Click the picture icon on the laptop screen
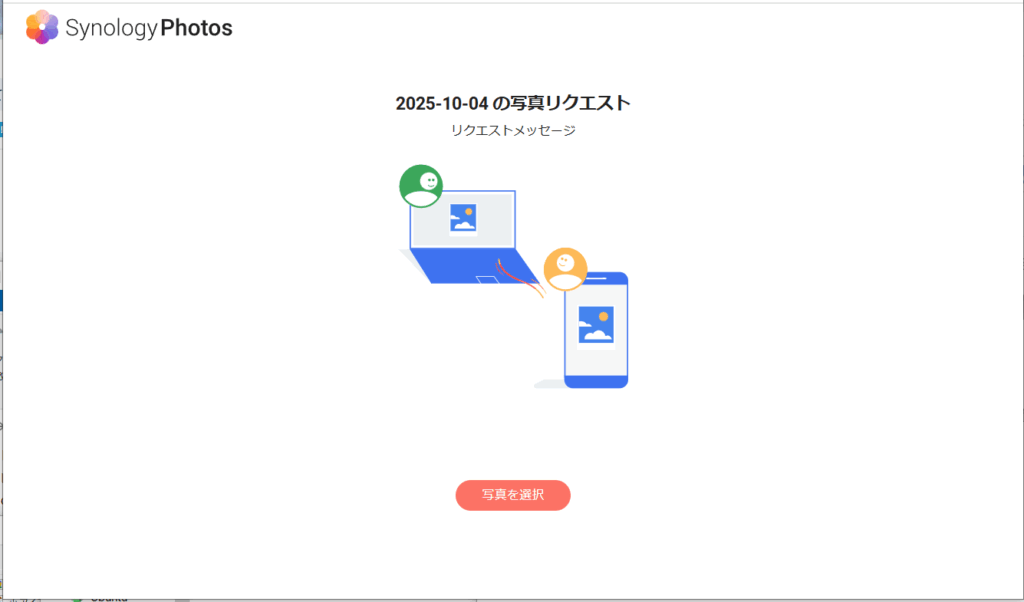Viewport: 1024px width, 602px height. 463,218
